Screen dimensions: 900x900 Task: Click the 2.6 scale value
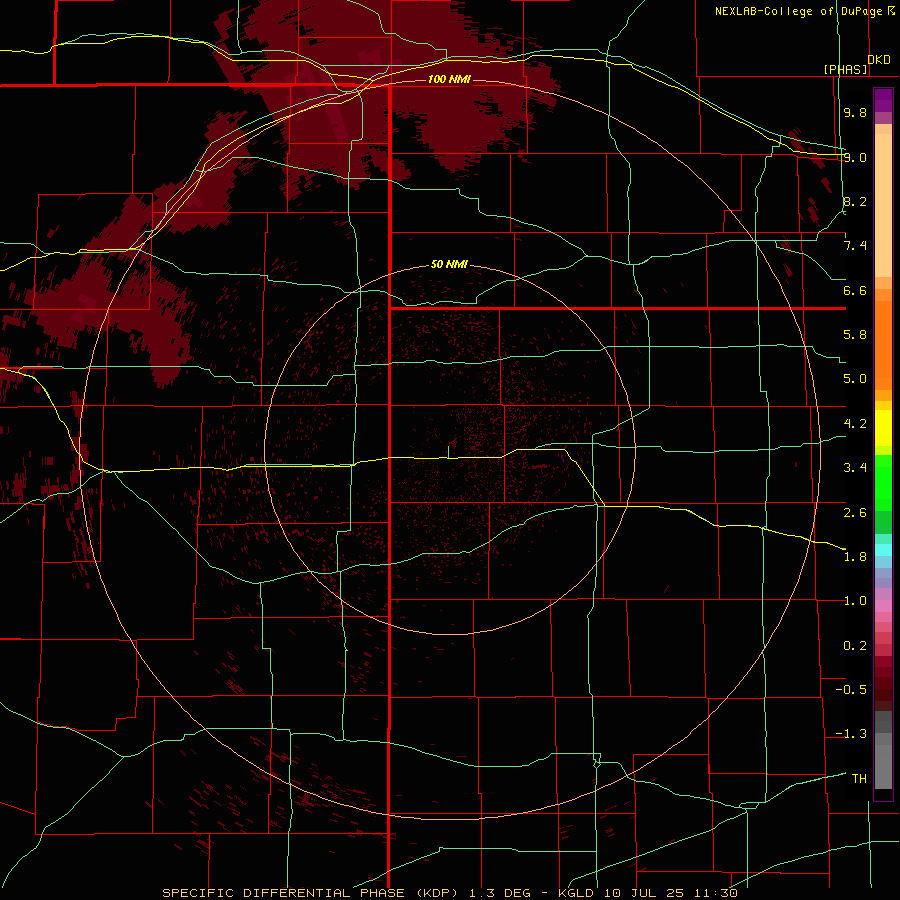click(x=855, y=513)
